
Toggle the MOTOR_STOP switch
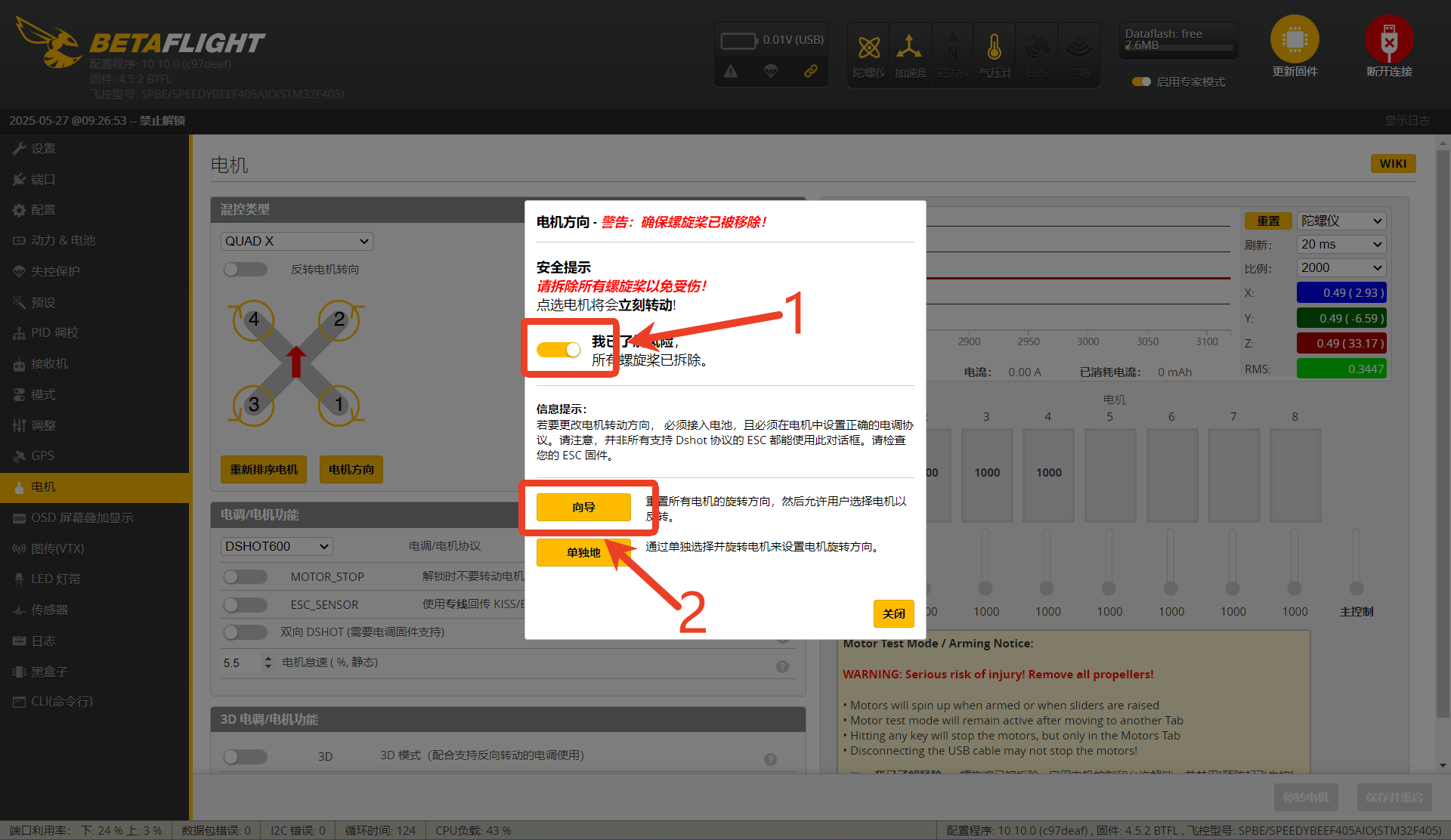point(246,577)
